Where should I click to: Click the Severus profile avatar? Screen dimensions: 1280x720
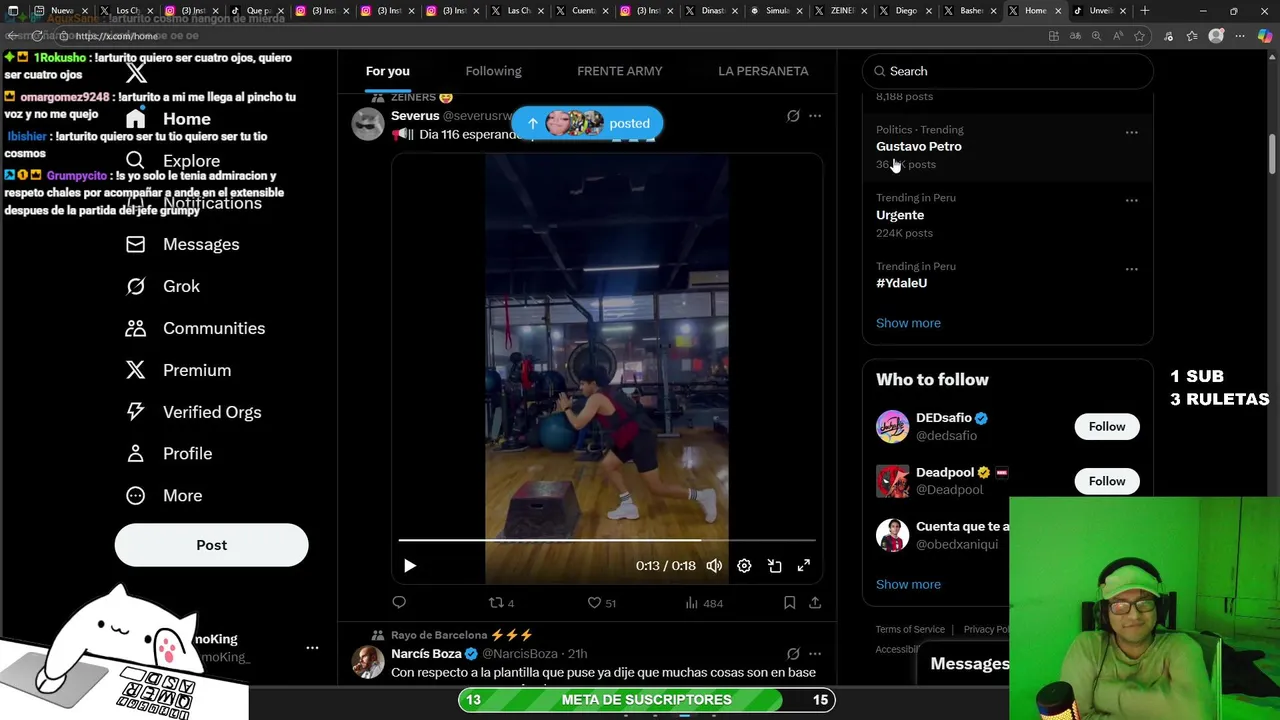368,124
